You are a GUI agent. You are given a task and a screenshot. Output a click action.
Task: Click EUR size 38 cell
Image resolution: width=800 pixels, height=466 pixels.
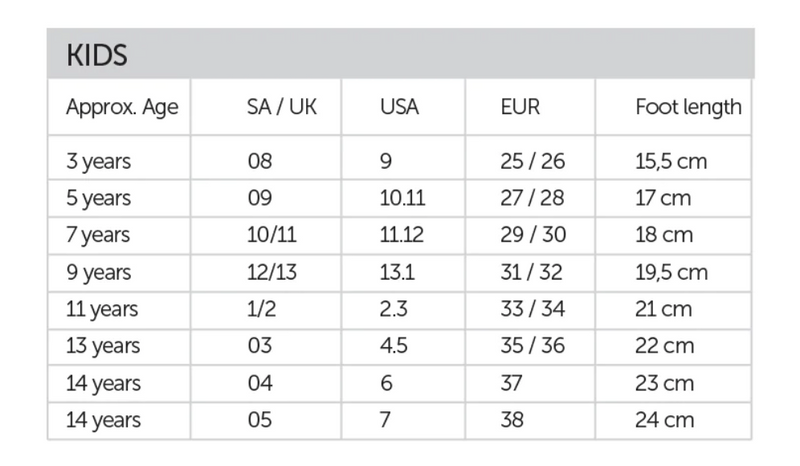click(x=512, y=420)
